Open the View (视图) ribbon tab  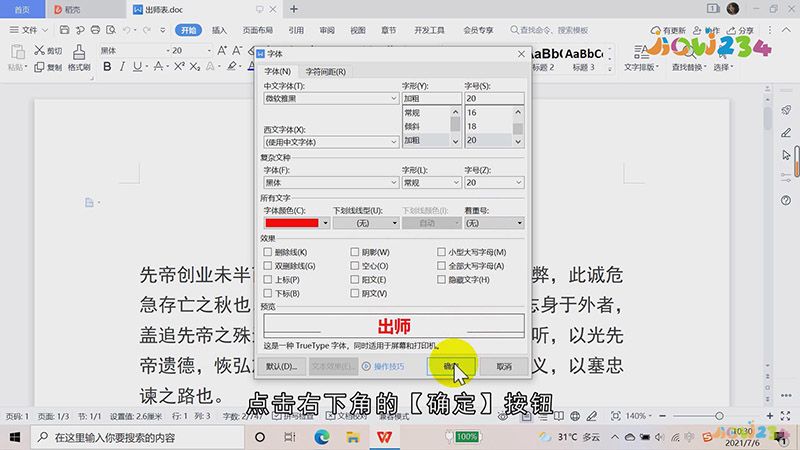tap(358, 30)
